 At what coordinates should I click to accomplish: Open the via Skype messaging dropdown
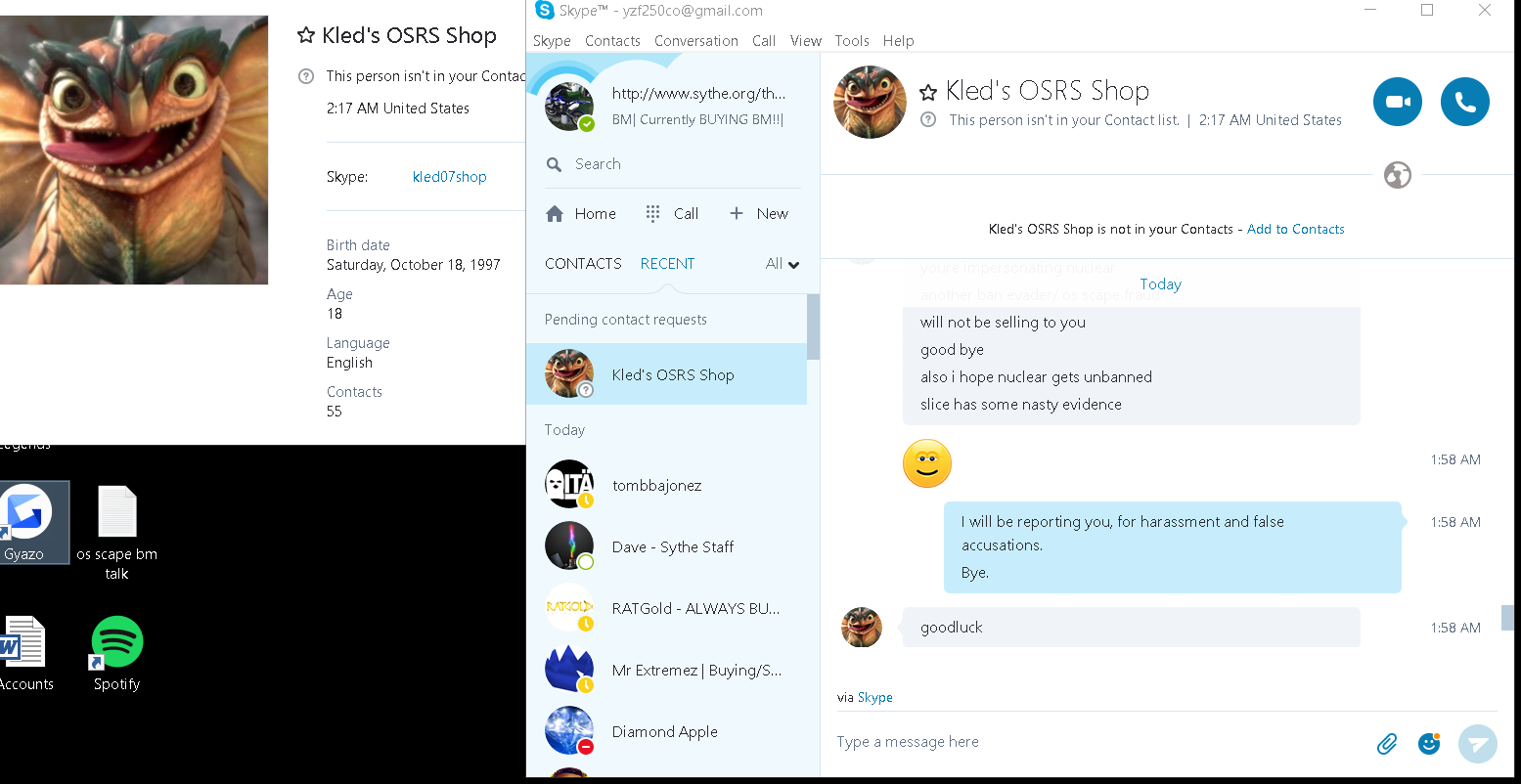[x=874, y=697]
